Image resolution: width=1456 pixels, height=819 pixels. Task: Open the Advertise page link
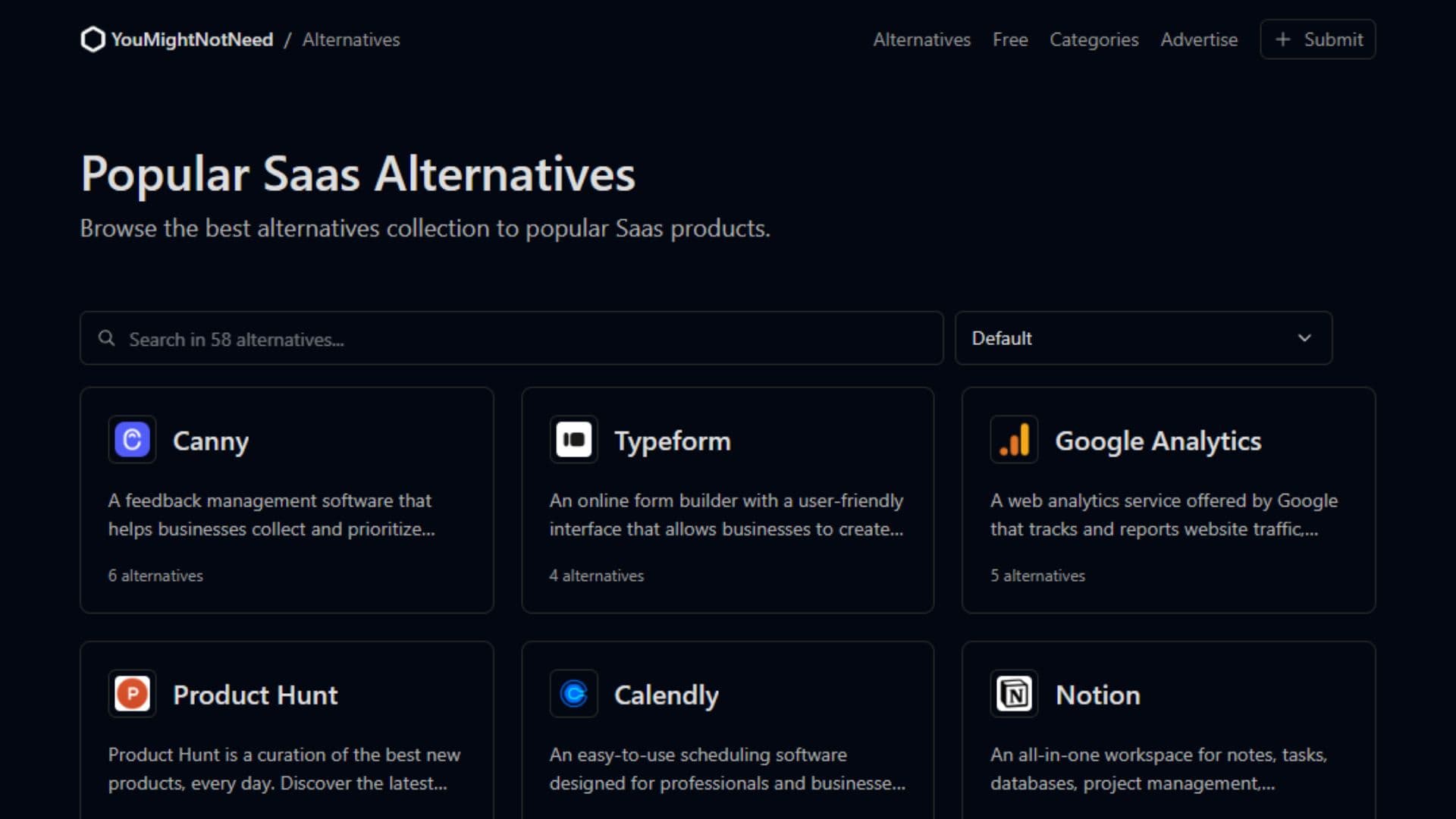[1200, 39]
